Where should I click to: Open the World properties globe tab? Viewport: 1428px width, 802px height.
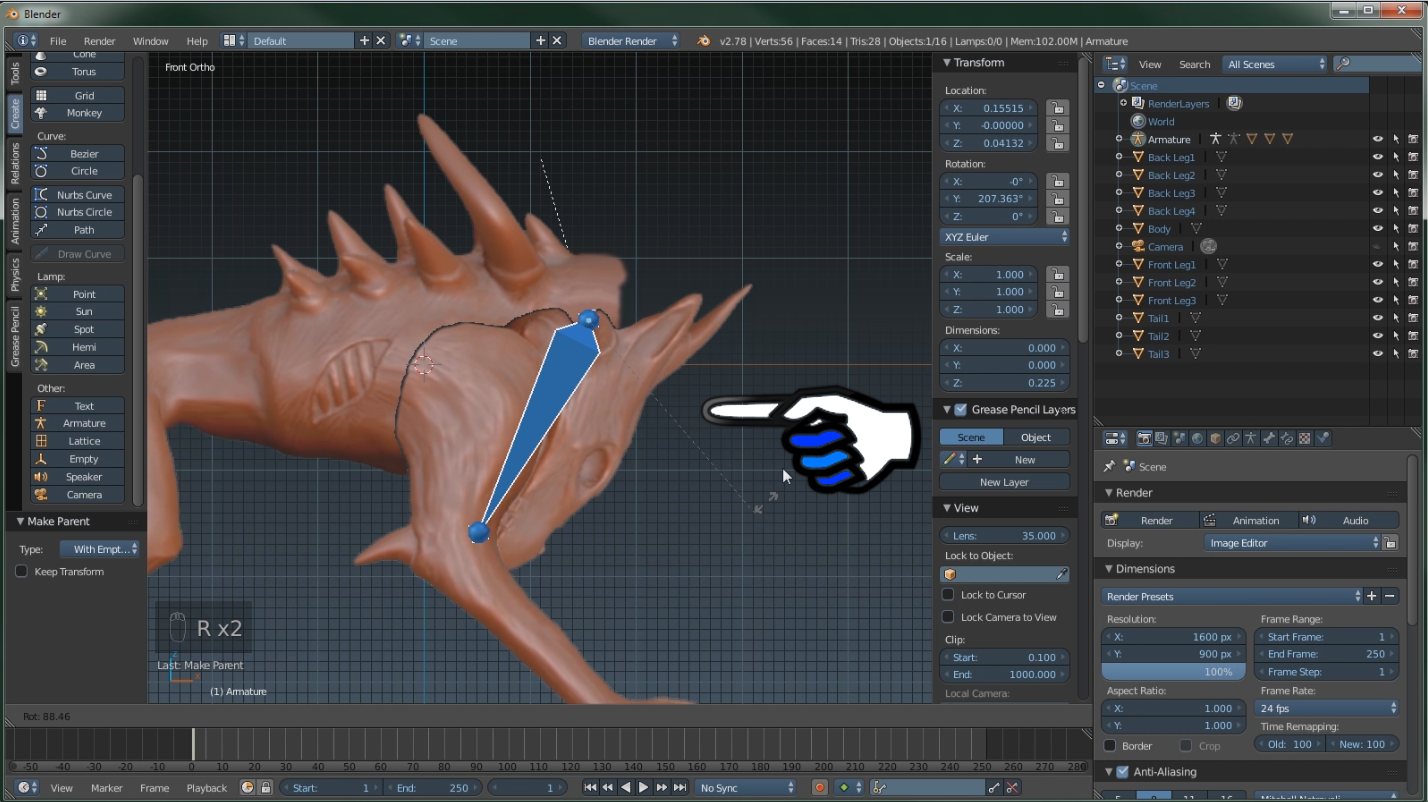pyautogui.click(x=1197, y=438)
